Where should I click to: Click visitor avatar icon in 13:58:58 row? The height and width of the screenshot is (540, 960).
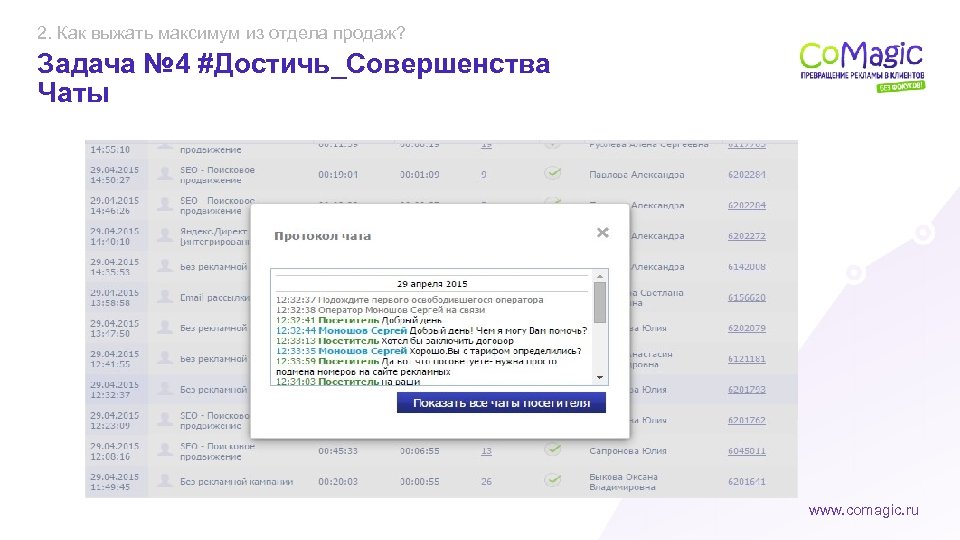click(164, 297)
